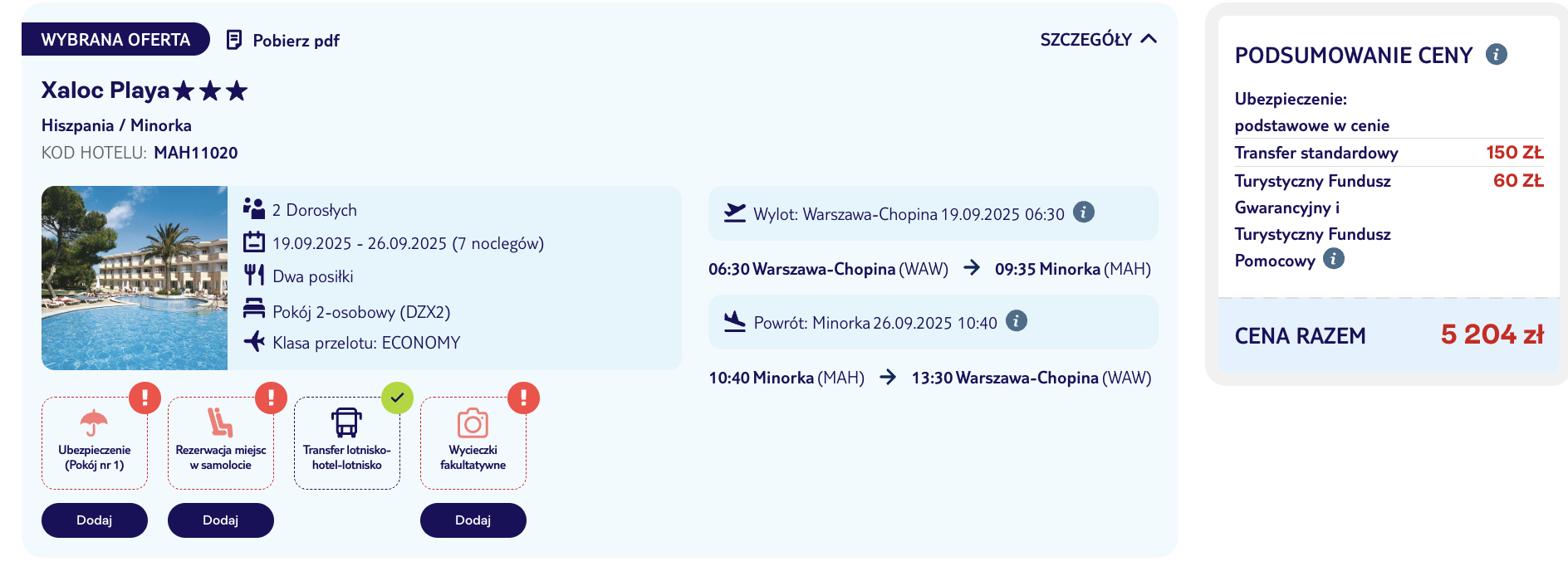Viewport: 1568px width, 576px height.
Task: Click the bus transfer icon
Action: point(346,422)
